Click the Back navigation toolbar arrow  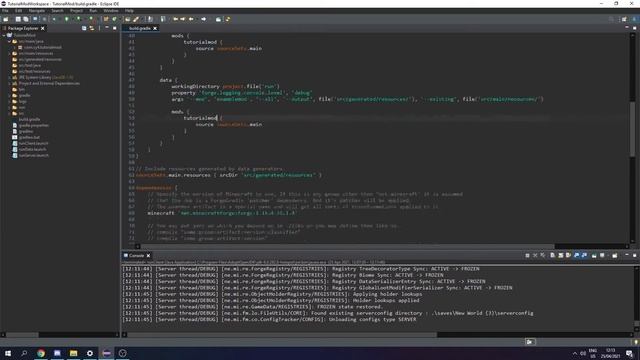[x=191, y=19]
